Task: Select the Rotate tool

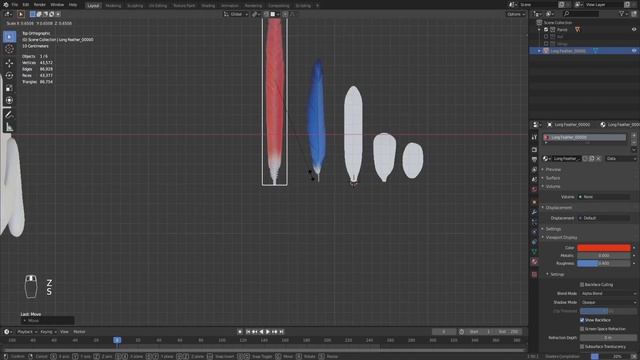Action: tap(9, 76)
